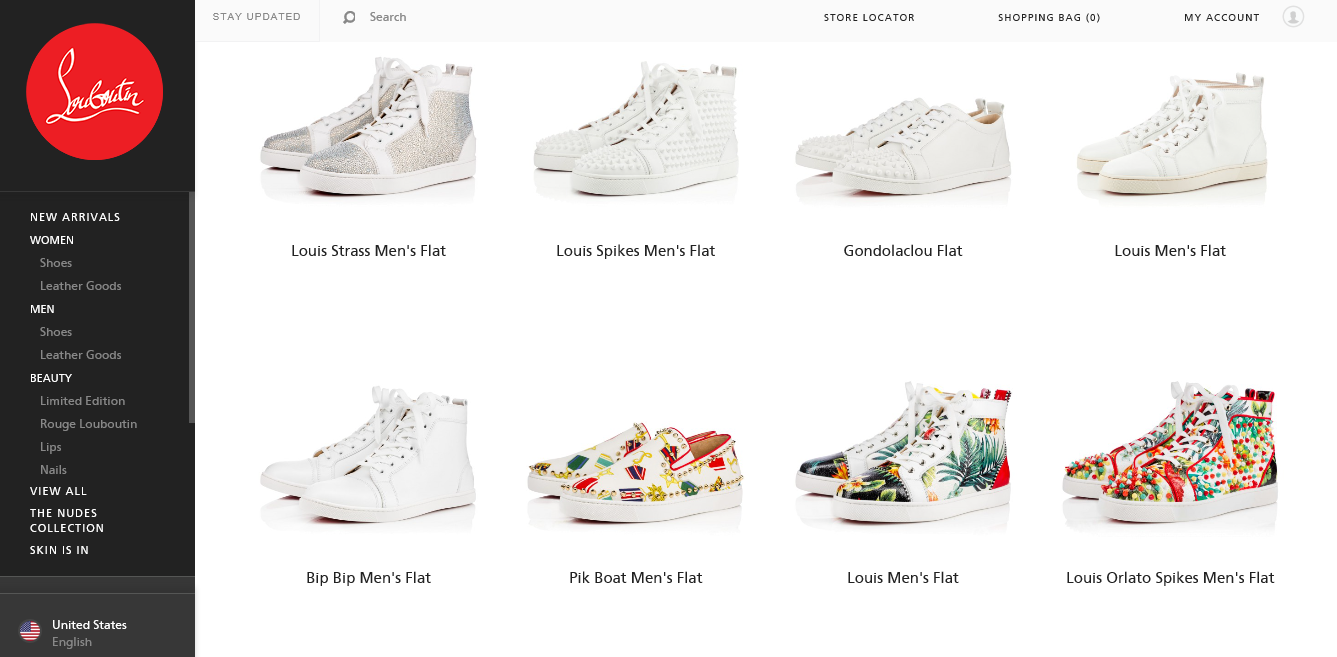
Task: Open Shoes under the Women section
Action: tap(56, 263)
